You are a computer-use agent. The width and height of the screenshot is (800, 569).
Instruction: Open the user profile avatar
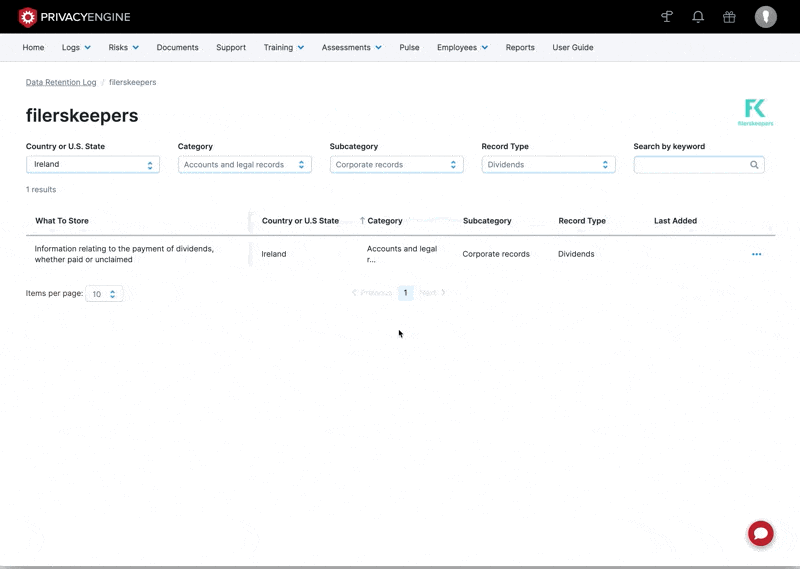tap(765, 17)
